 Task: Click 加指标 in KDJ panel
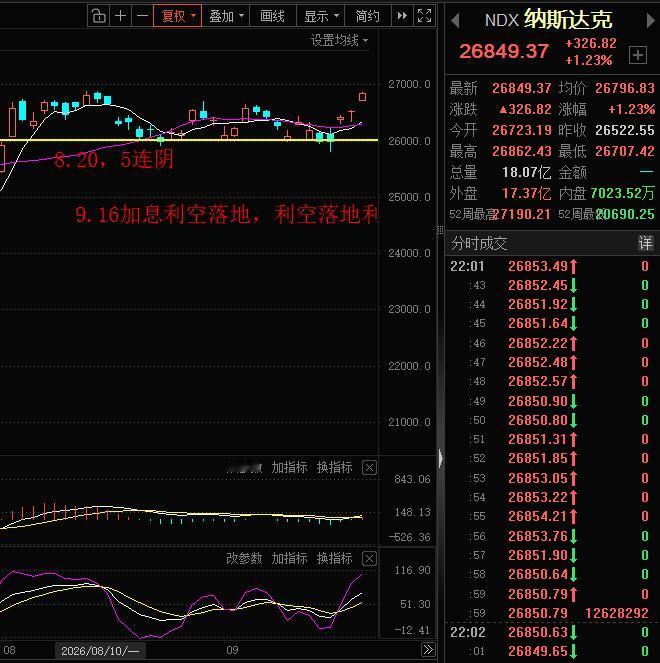[x=289, y=559]
